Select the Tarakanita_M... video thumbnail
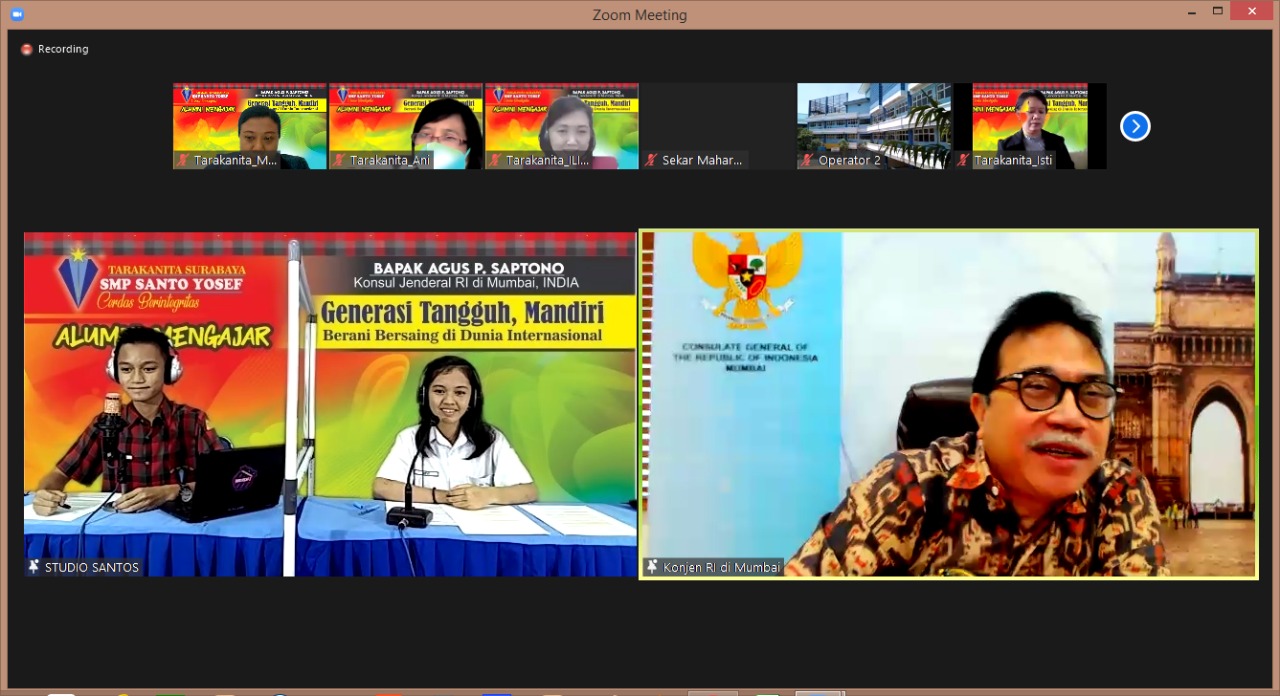Image resolution: width=1280 pixels, height=696 pixels. 250,126
